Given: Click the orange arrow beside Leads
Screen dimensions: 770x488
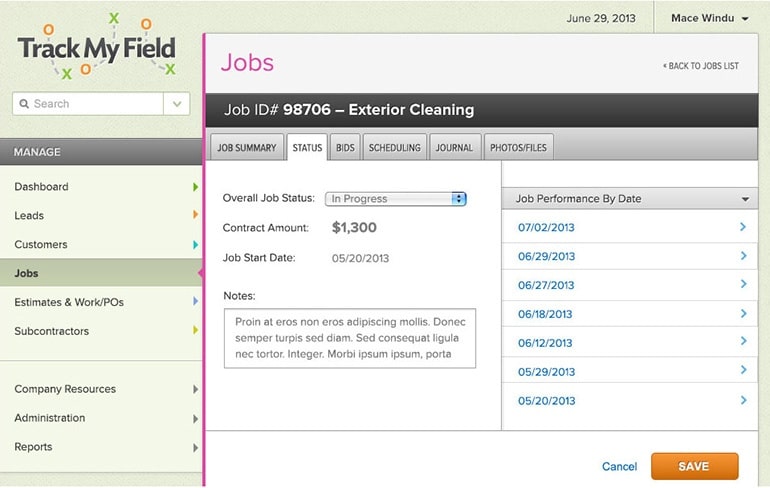Looking at the screenshot, I should pos(195,215).
